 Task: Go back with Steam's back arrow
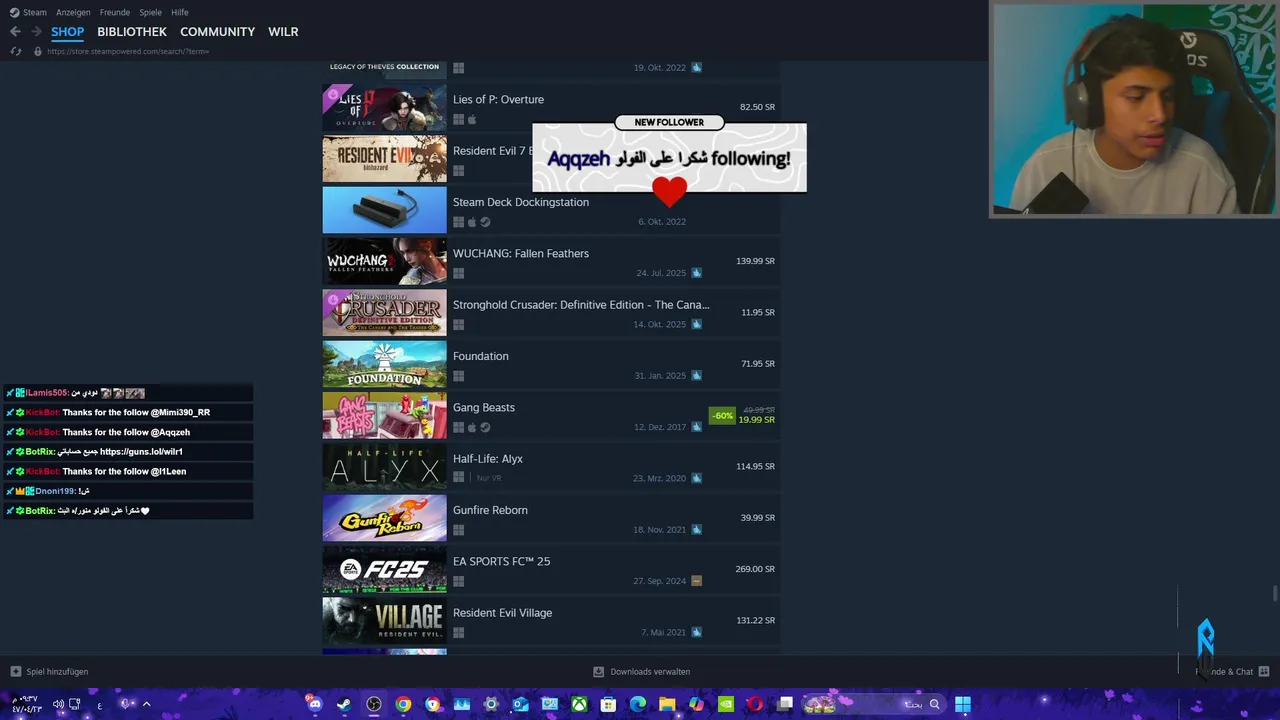(x=15, y=32)
